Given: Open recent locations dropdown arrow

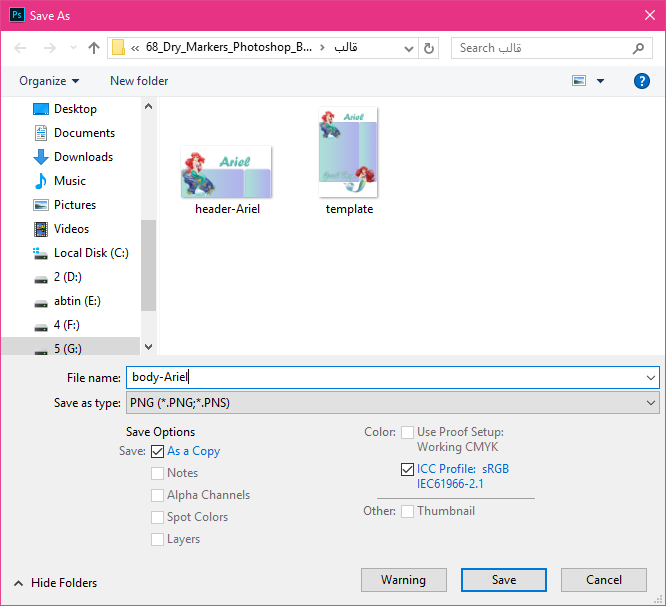Looking at the screenshot, I should point(73,48).
